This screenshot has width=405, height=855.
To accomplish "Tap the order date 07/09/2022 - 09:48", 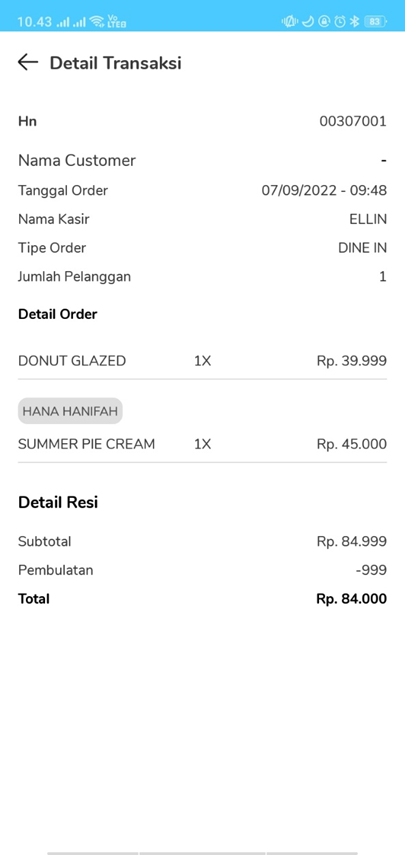I will [x=324, y=191].
